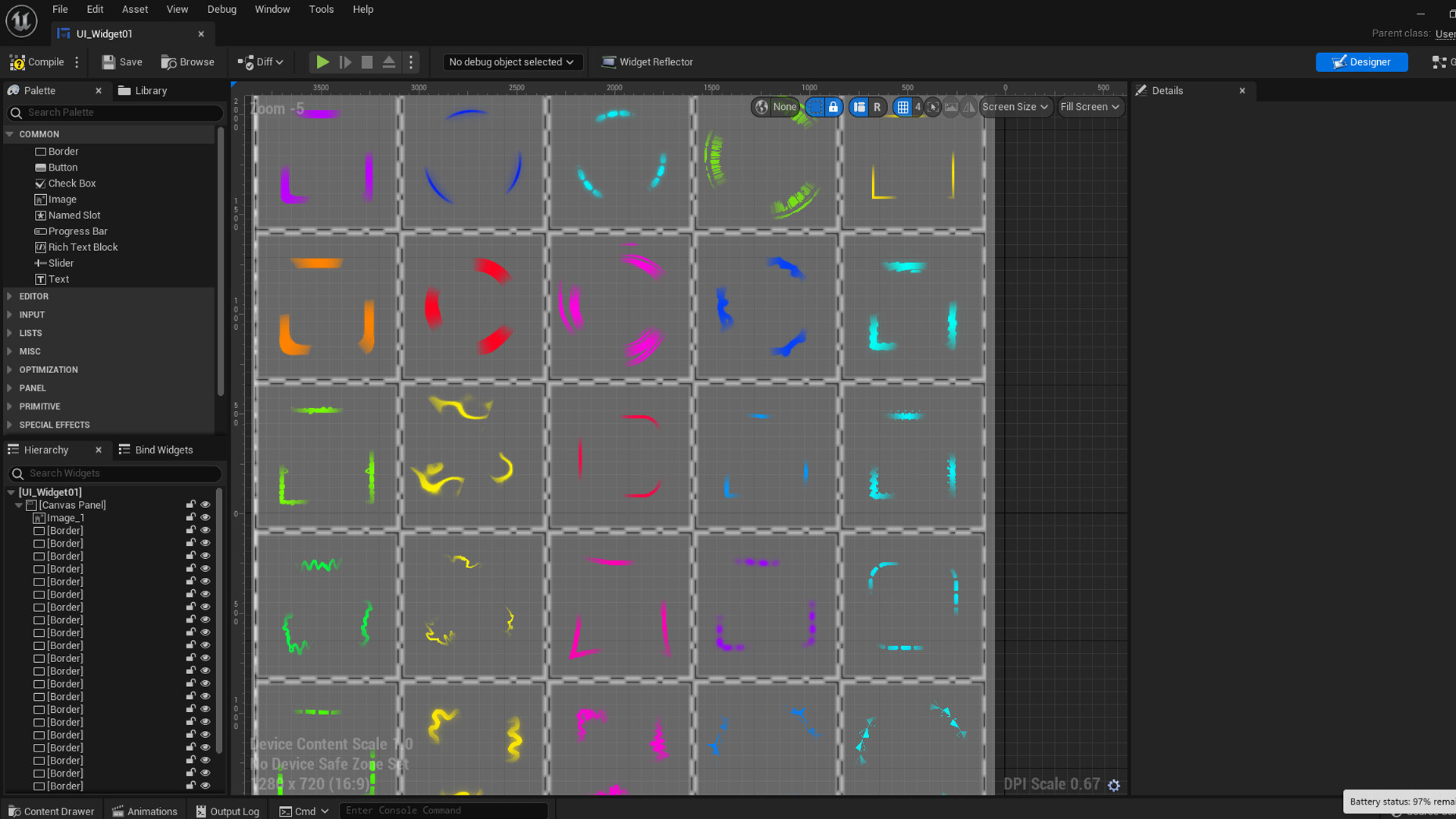1456x819 pixels.
Task: Click the Browse button
Action: (187, 62)
